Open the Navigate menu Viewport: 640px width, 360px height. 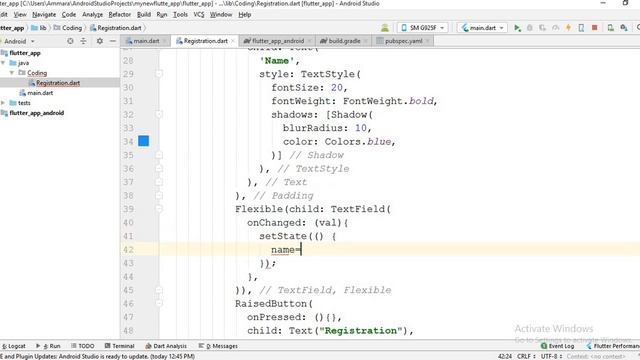coord(44,15)
